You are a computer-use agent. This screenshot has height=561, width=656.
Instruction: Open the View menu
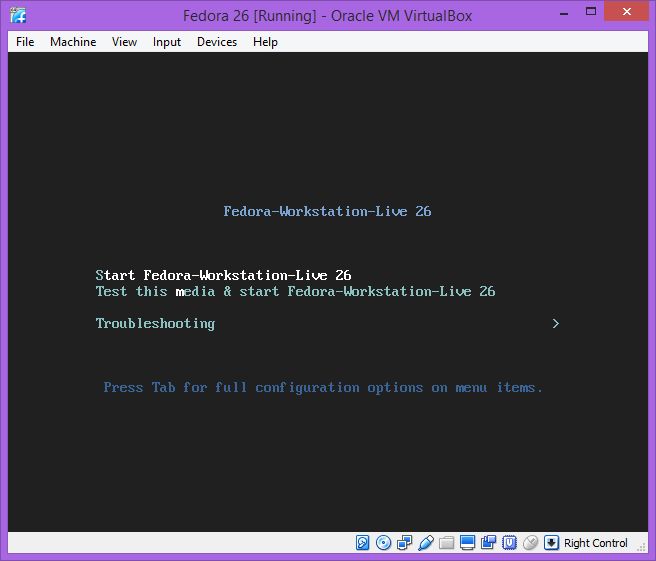coord(124,42)
